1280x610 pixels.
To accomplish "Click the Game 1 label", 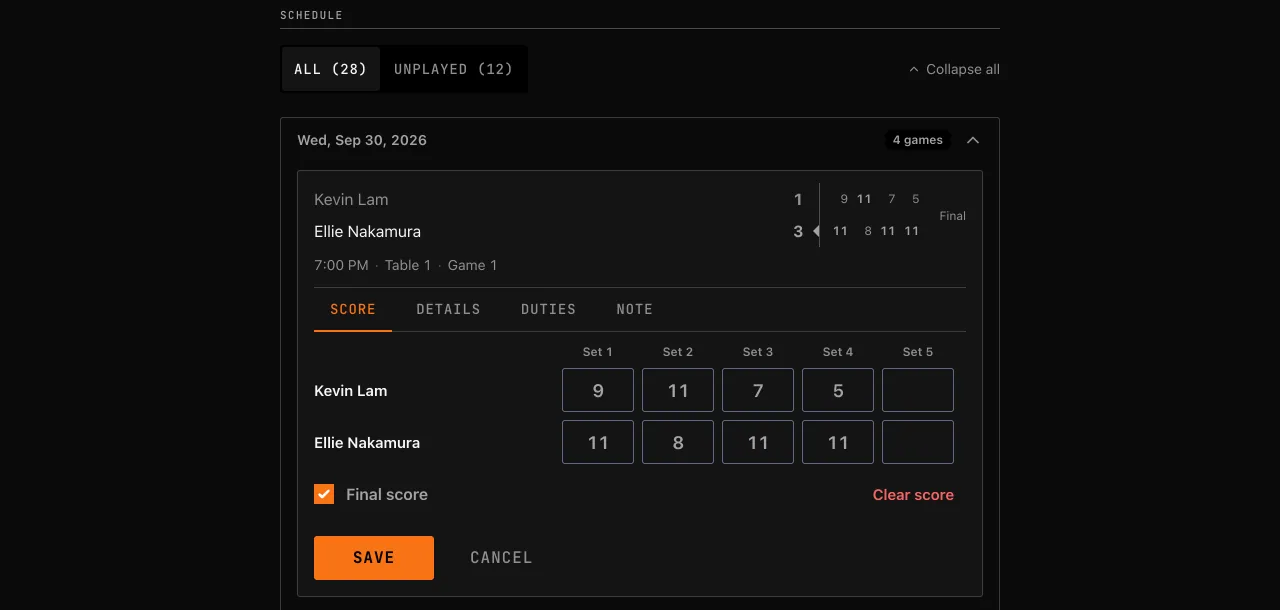I will (472, 265).
